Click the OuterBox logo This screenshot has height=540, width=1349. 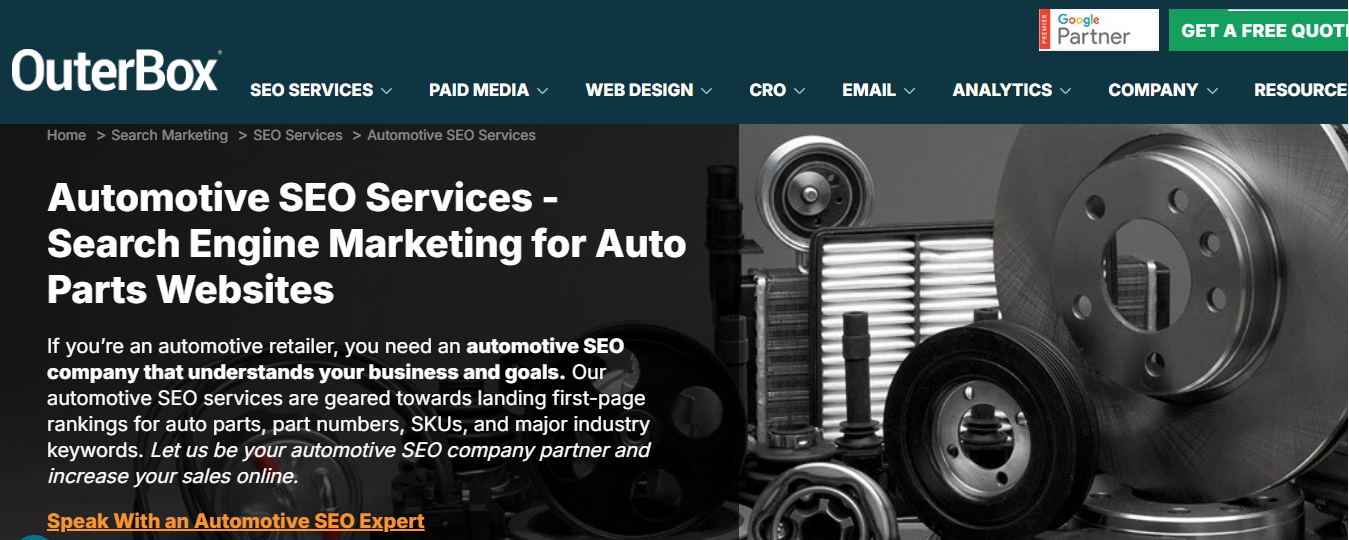(x=116, y=71)
